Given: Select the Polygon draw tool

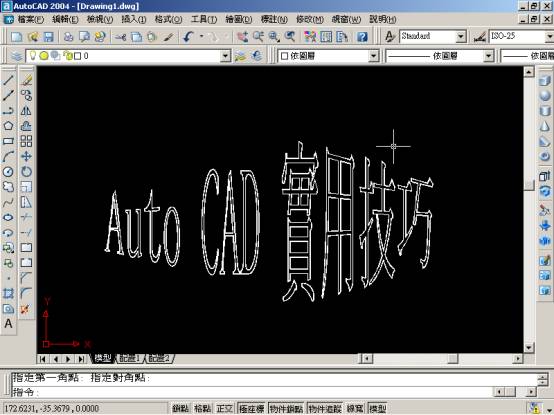Looking at the screenshot, I should coord(8,126).
